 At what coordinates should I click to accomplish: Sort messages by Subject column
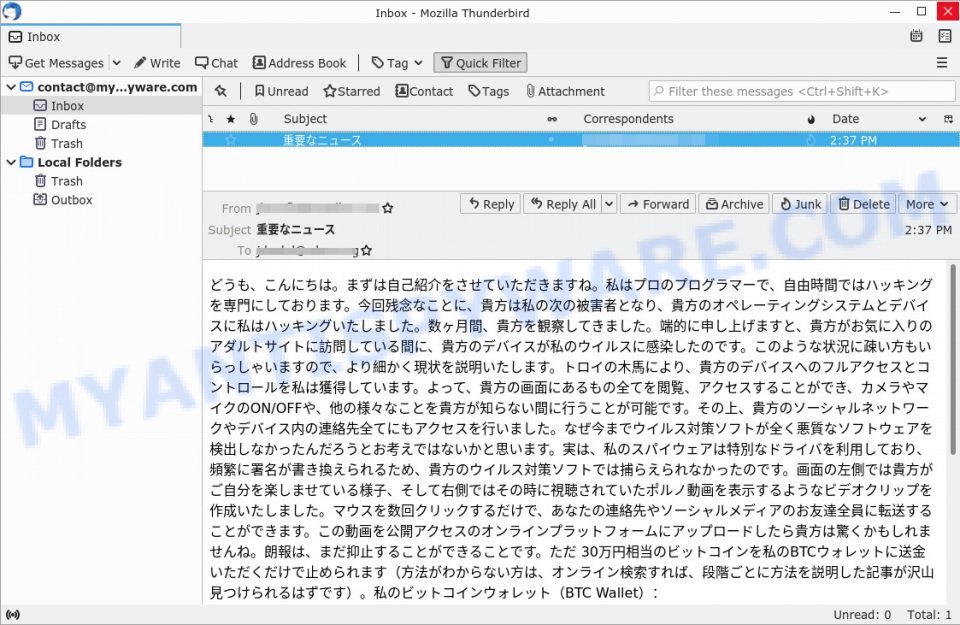[306, 119]
